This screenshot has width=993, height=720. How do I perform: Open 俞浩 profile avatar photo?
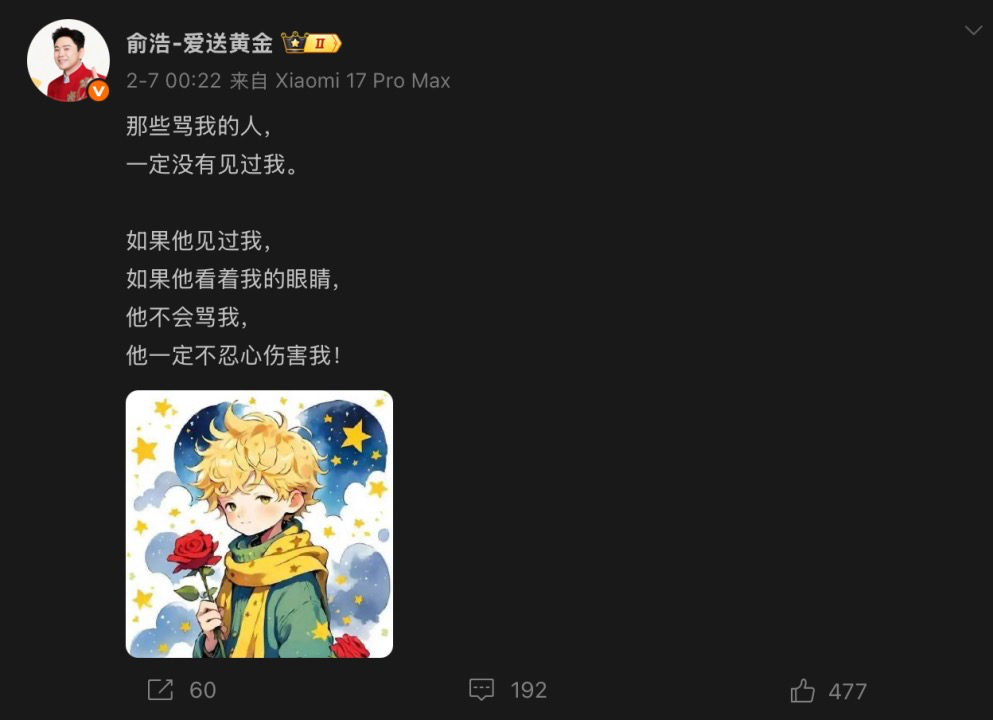coord(68,60)
